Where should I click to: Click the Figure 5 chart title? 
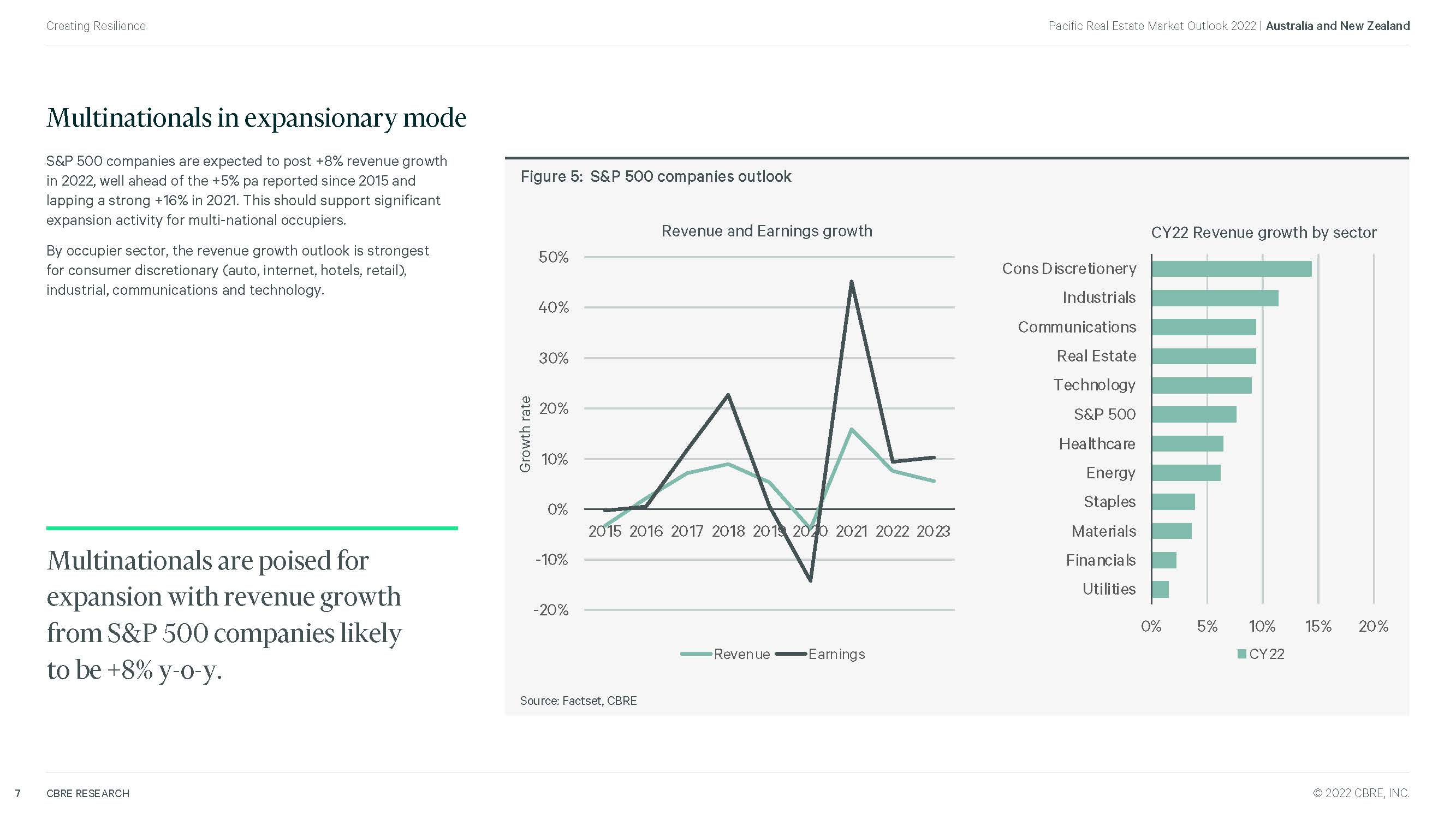pyautogui.click(x=655, y=176)
